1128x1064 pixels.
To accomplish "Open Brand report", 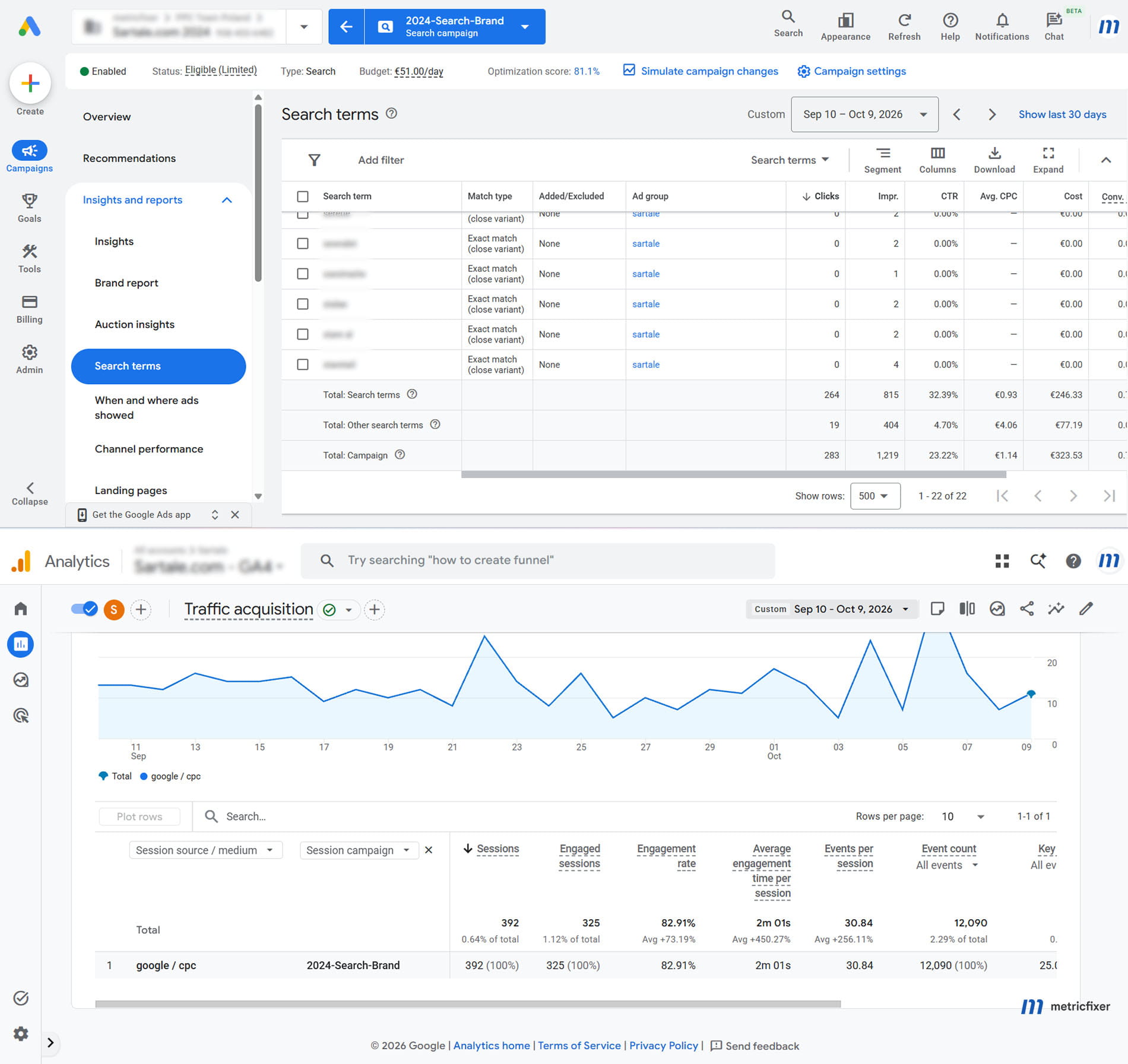I will pyautogui.click(x=126, y=283).
